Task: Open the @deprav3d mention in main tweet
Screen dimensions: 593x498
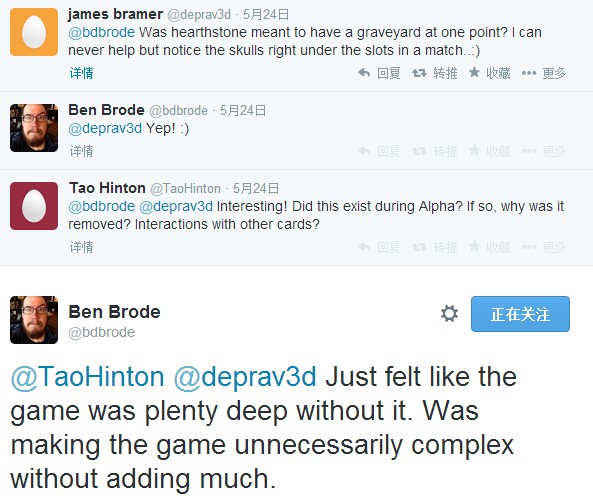Action: click(x=245, y=377)
